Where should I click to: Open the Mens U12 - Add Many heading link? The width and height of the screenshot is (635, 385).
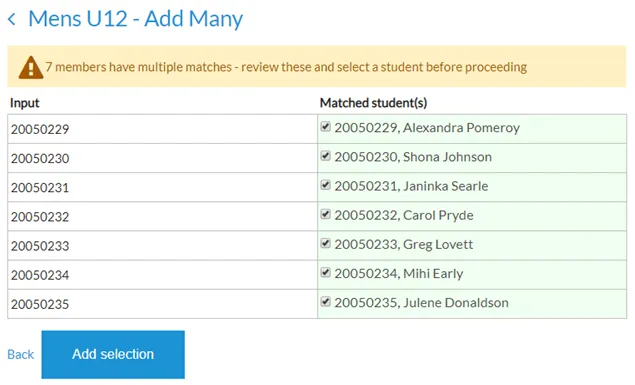(x=135, y=19)
